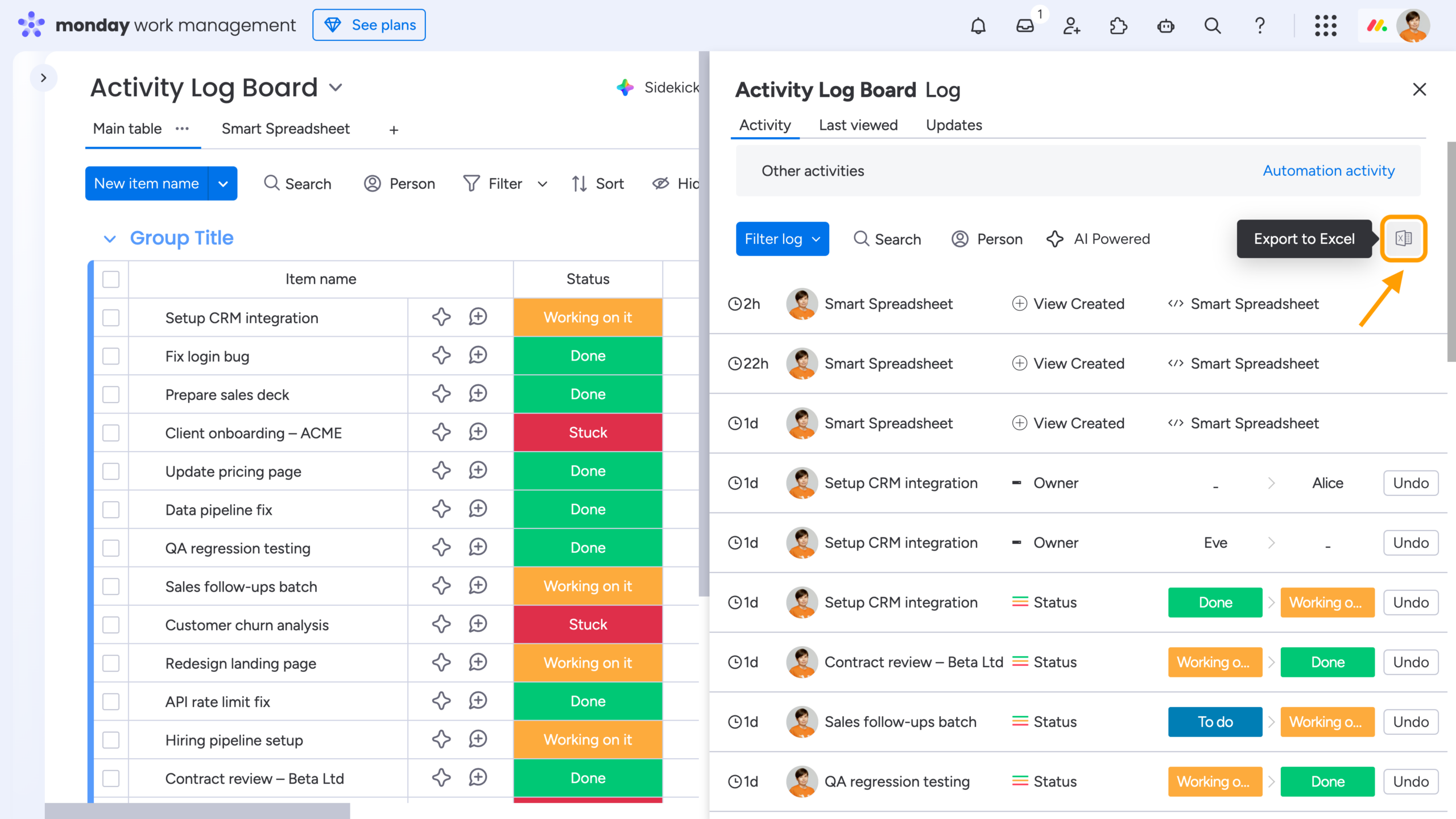Open the Filter log dropdown
This screenshot has width=1456, height=819.
click(x=782, y=239)
